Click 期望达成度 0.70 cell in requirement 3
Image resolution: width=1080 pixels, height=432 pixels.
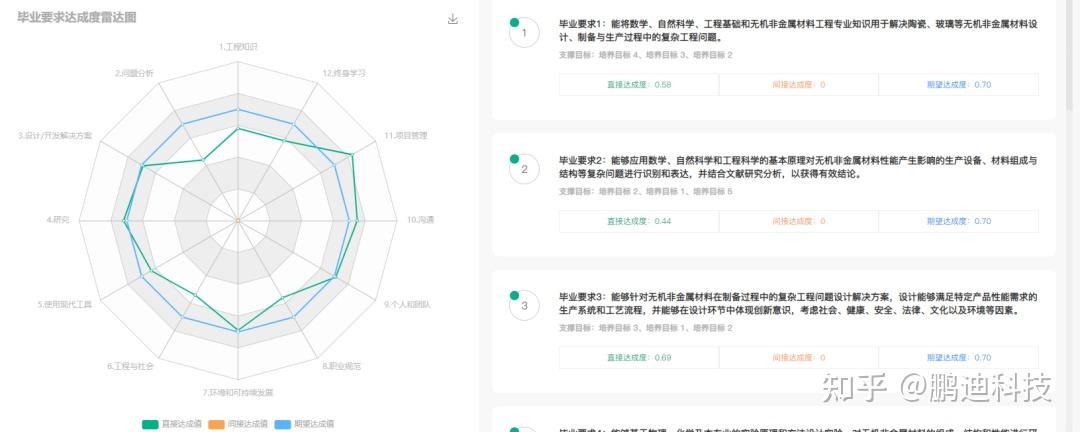pyautogui.click(x=958, y=358)
